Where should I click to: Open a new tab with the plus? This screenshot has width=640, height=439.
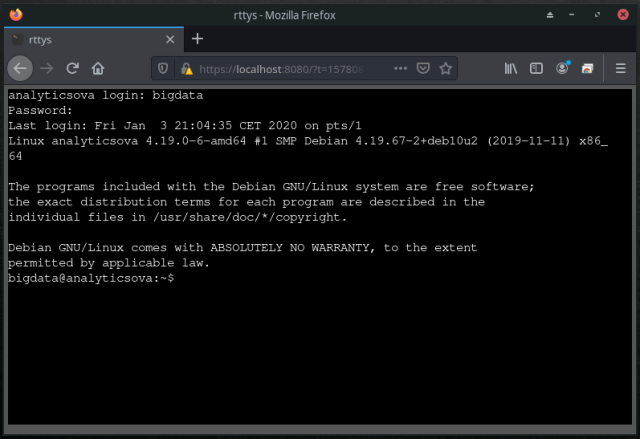(198, 39)
